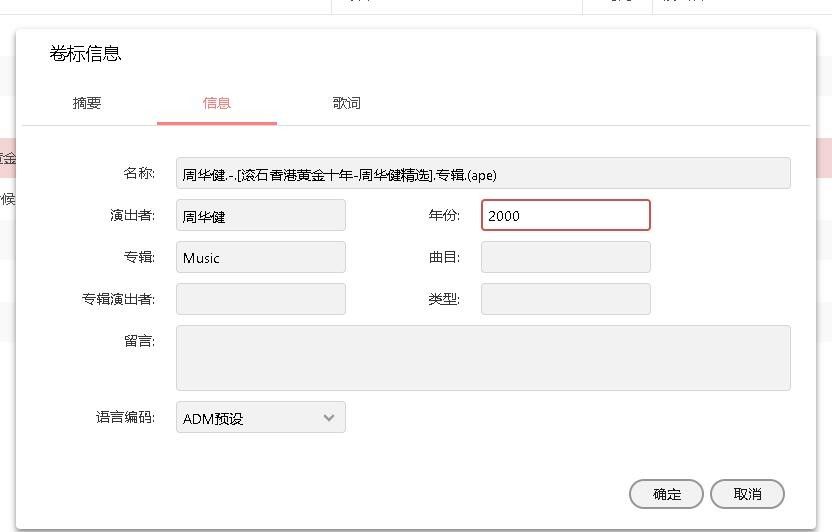Click the empty 类型 input field
Screen dimensions: 832x532
565,299
